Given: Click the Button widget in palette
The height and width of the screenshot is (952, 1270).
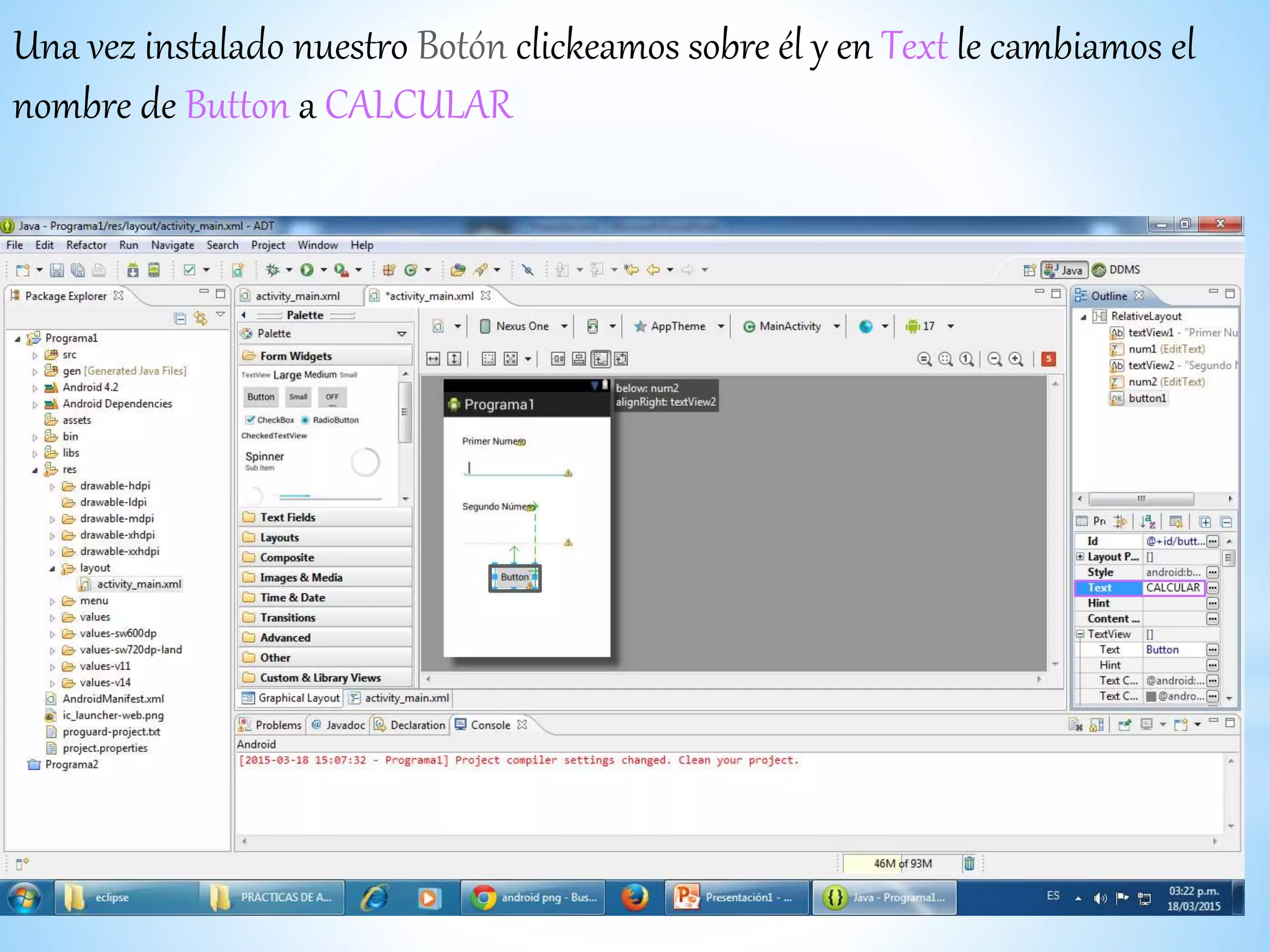Looking at the screenshot, I should [260, 397].
